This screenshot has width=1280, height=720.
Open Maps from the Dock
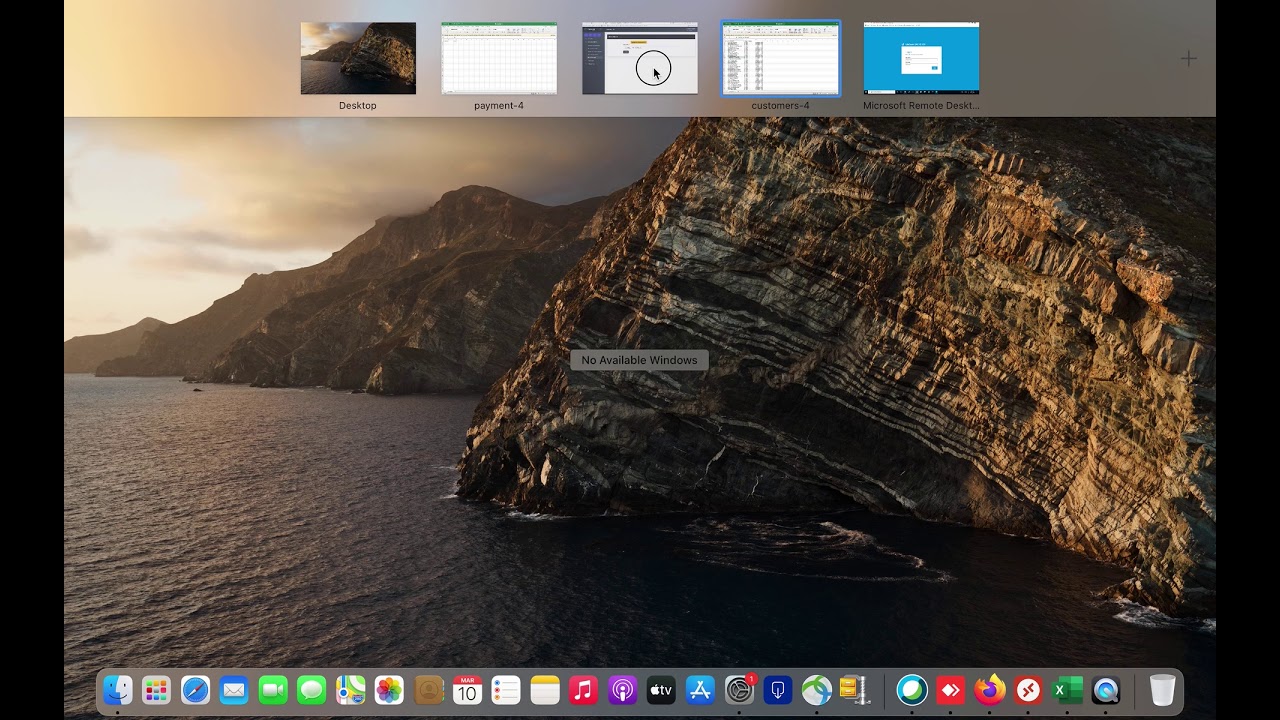[x=351, y=690]
